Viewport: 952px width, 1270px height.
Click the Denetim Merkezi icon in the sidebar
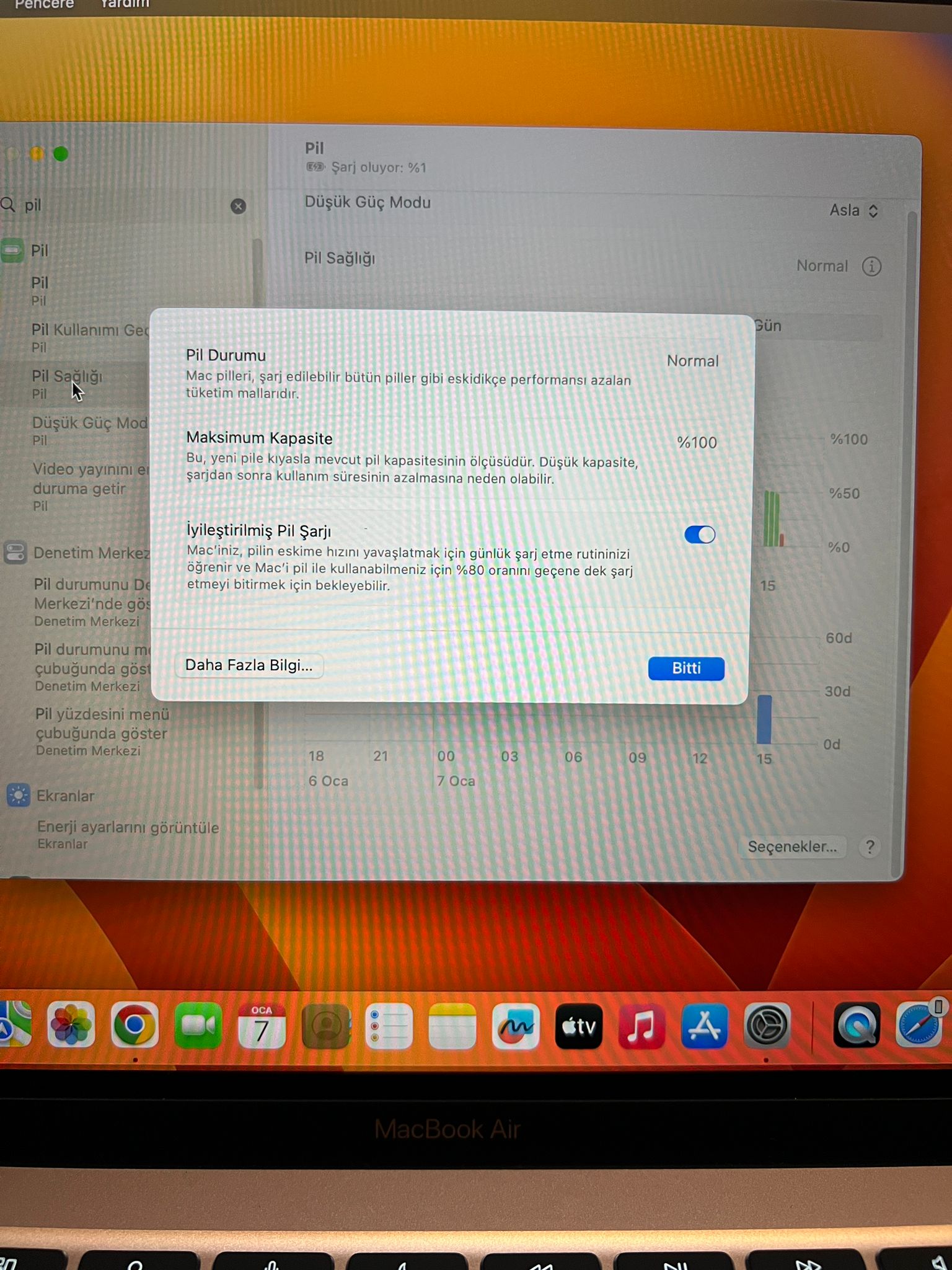coord(15,552)
